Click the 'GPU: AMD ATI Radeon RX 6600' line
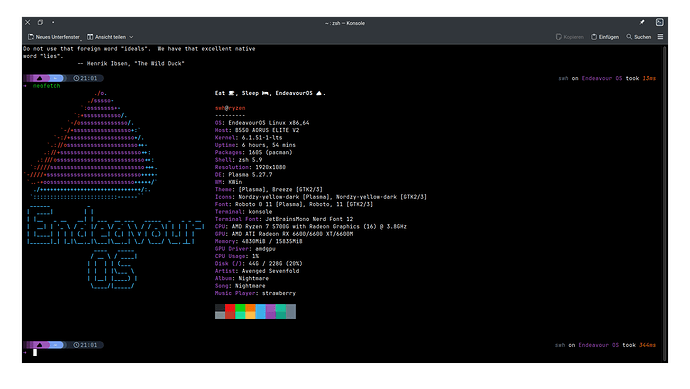Viewport: 690px width, 389px height. coord(284,234)
